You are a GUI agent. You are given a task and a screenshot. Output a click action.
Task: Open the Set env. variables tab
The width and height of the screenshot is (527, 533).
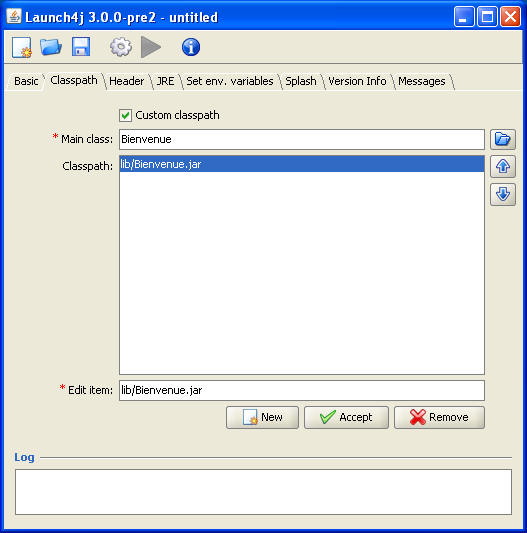click(230, 81)
